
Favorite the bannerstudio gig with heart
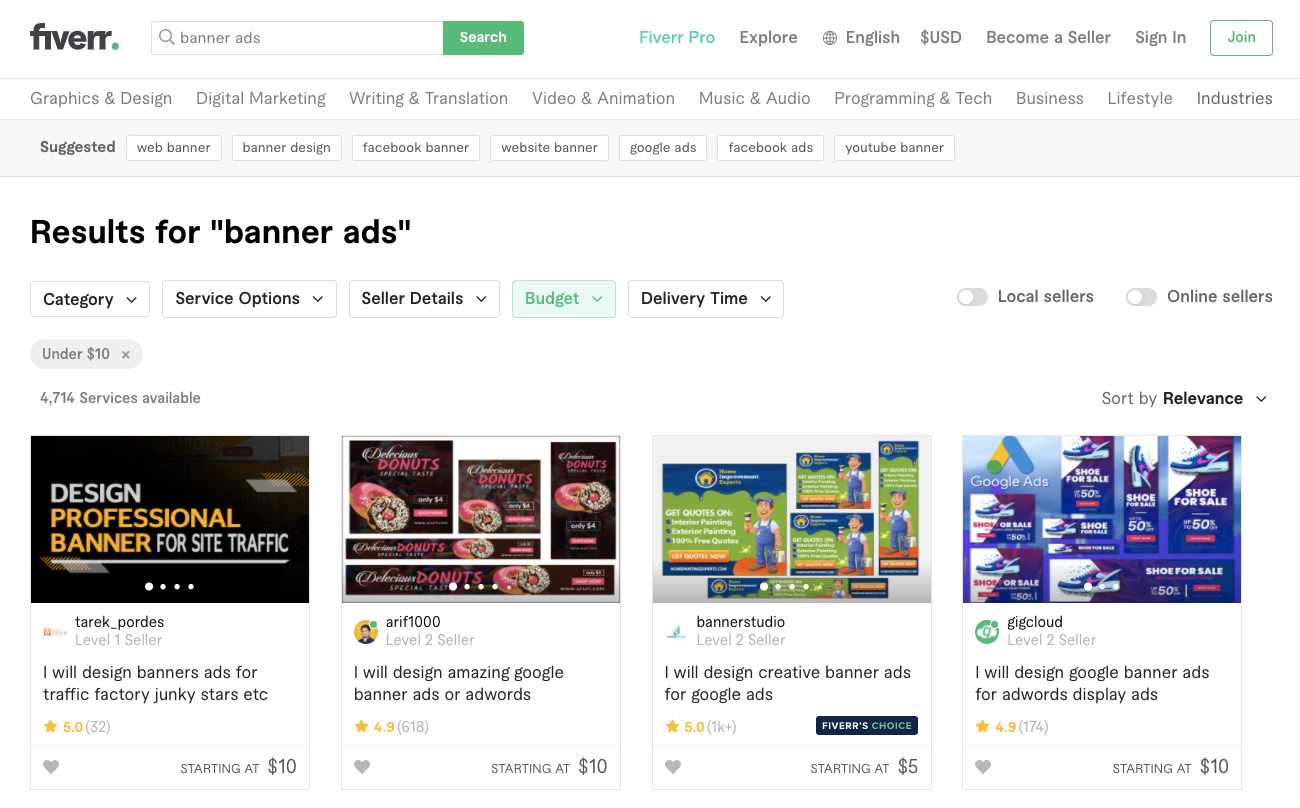[673, 767]
